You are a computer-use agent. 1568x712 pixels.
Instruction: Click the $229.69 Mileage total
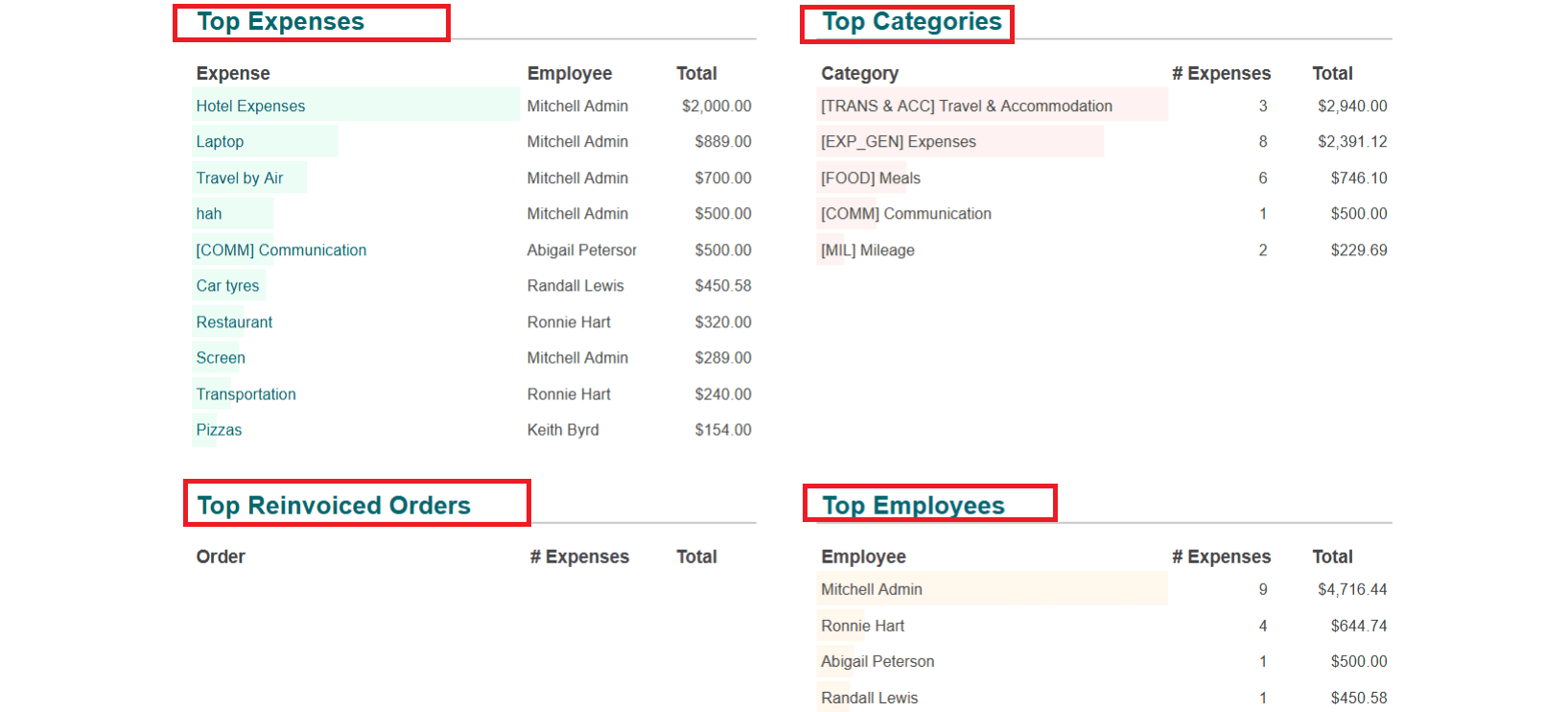tap(1359, 249)
